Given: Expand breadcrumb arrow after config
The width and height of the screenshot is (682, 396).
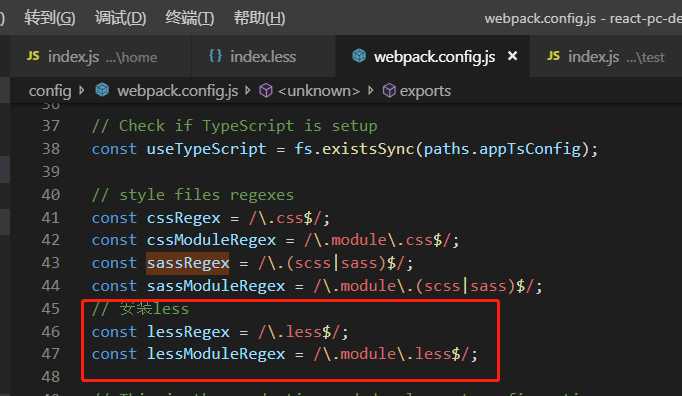Looking at the screenshot, I should (81, 91).
